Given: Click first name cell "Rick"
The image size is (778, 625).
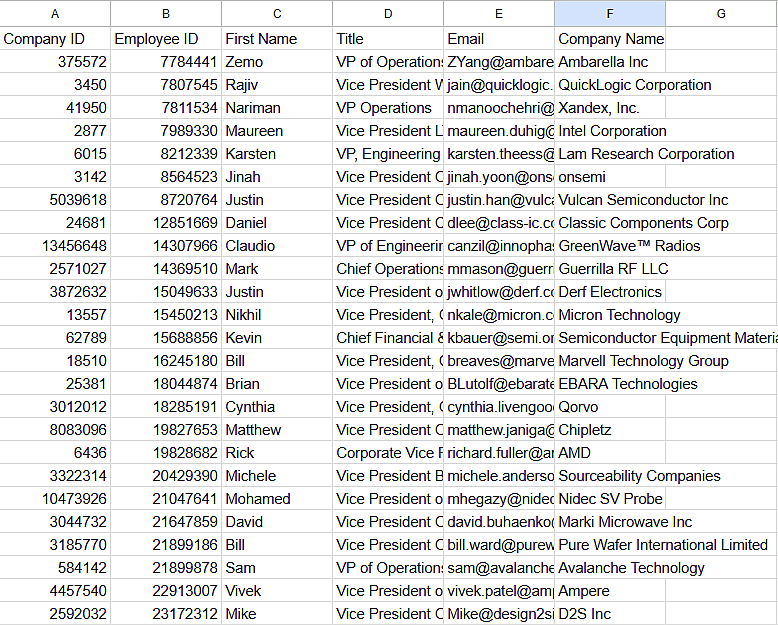Looking at the screenshot, I should 277,453.
